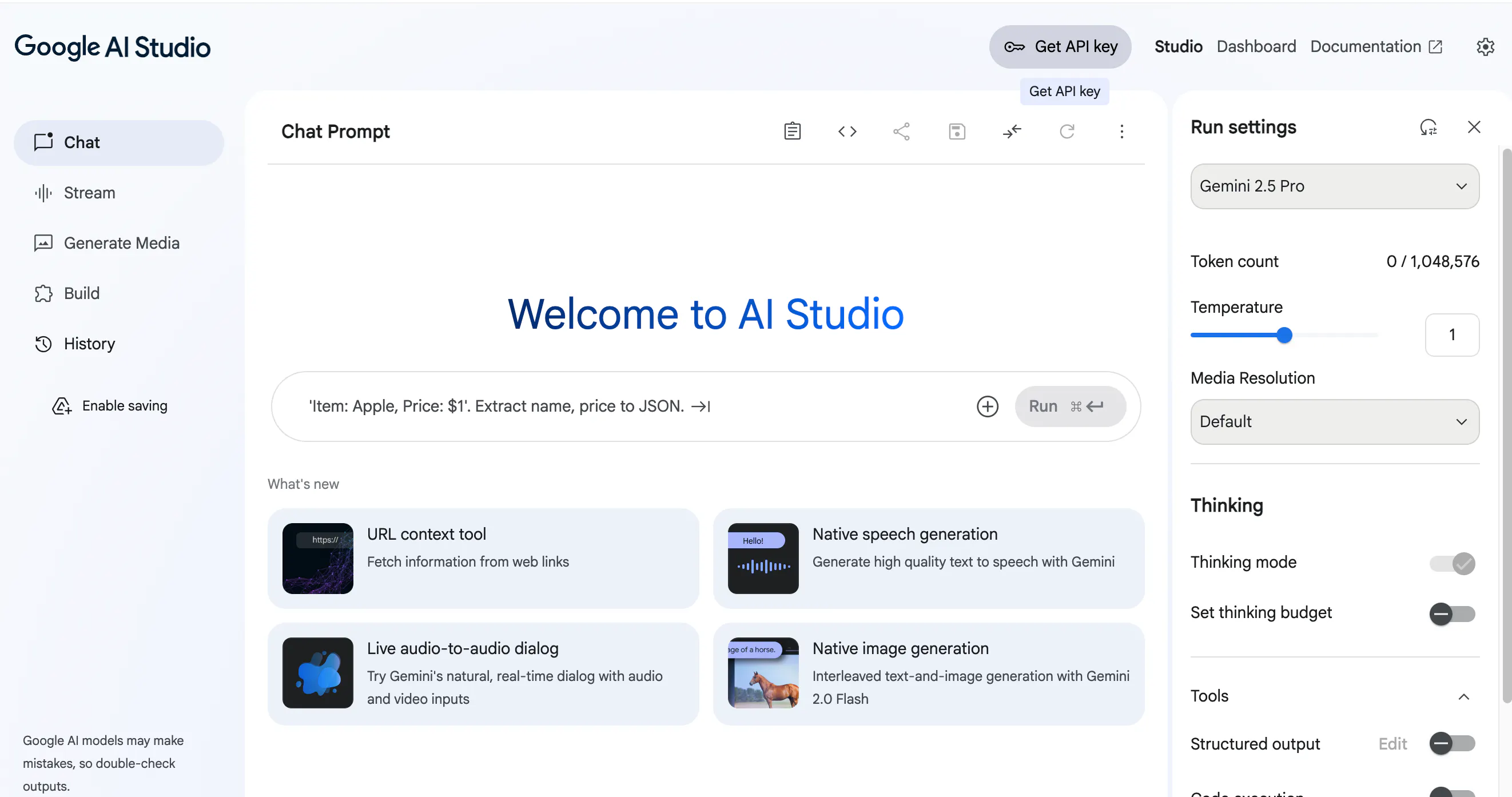Select Generate Media in the sidebar

pyautogui.click(x=118, y=243)
